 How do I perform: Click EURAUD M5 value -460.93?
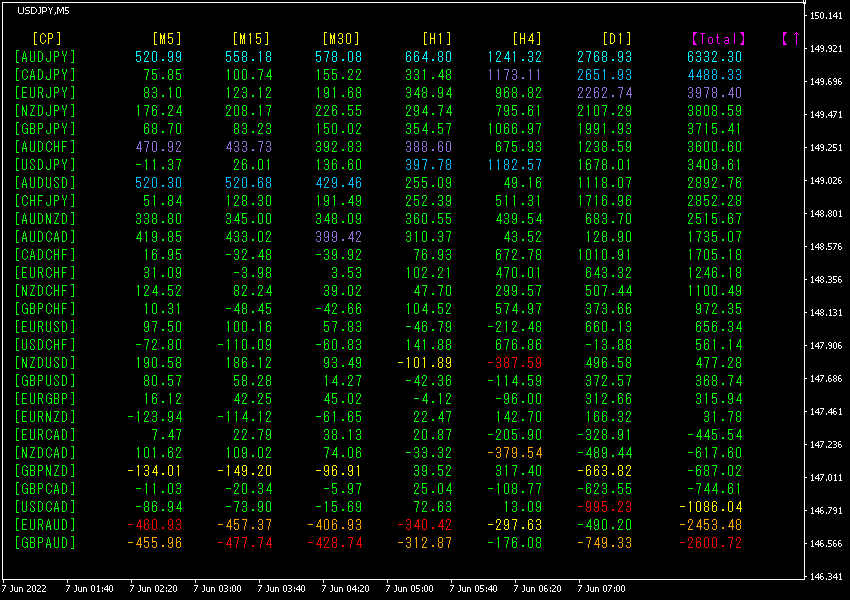point(154,525)
